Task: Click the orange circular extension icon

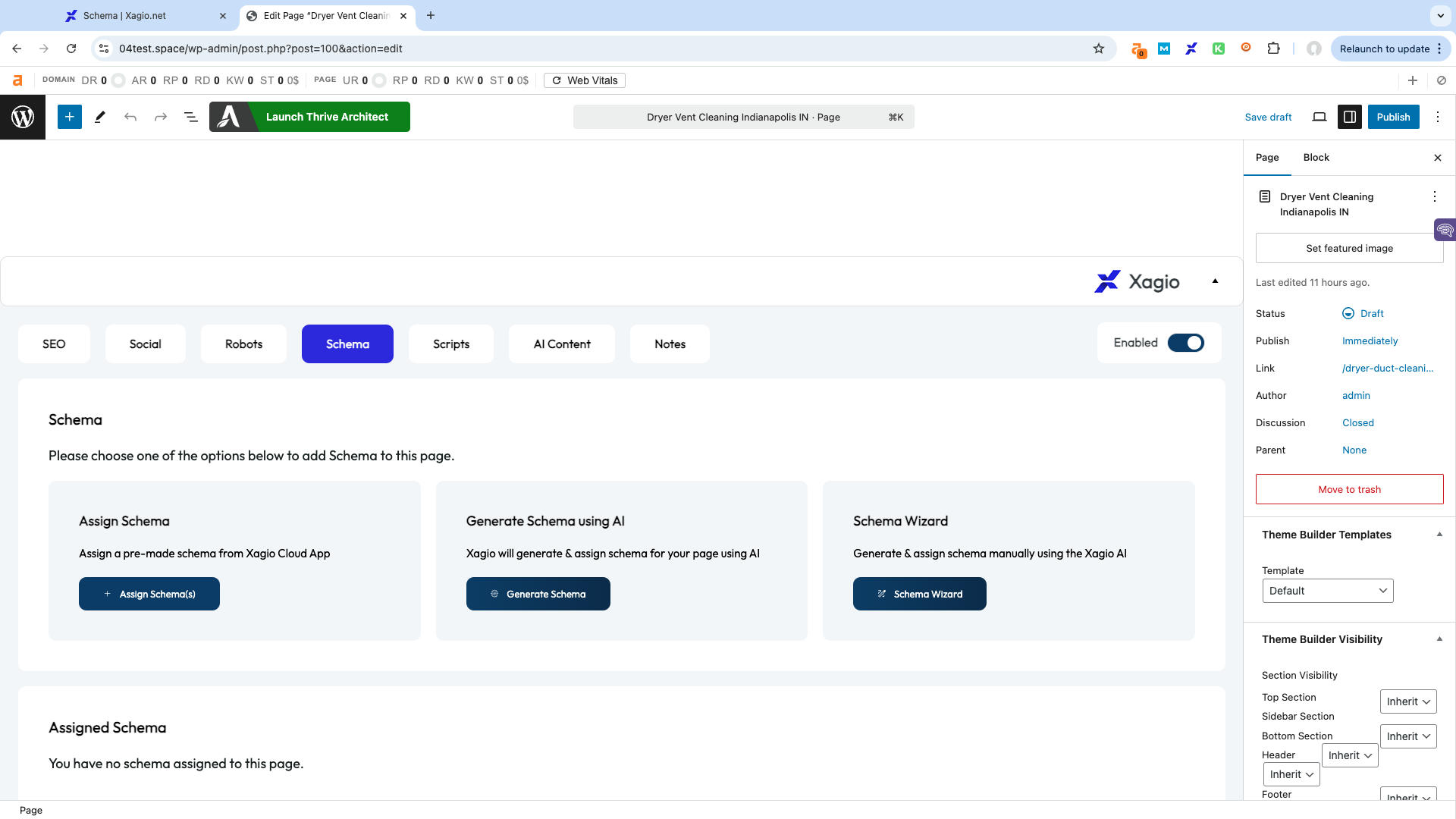Action: point(1246,48)
